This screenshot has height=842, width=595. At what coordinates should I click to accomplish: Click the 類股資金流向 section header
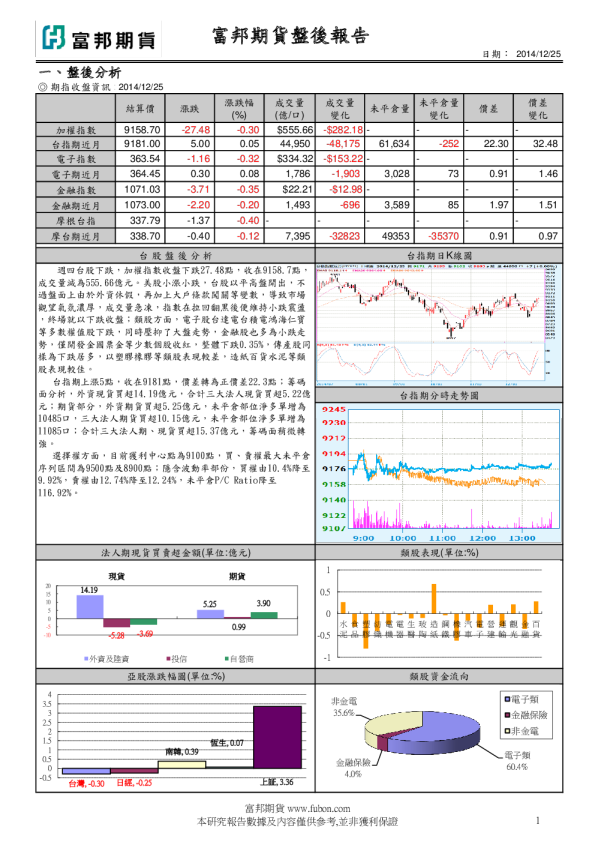pyautogui.click(x=439, y=677)
